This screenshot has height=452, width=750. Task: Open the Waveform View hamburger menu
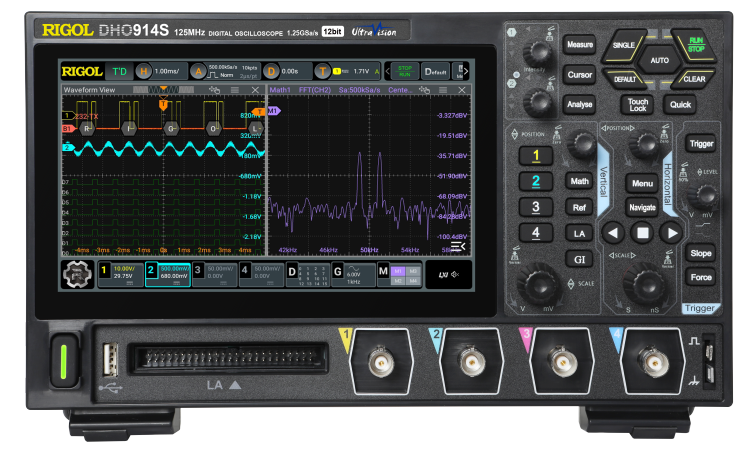[x=234, y=90]
